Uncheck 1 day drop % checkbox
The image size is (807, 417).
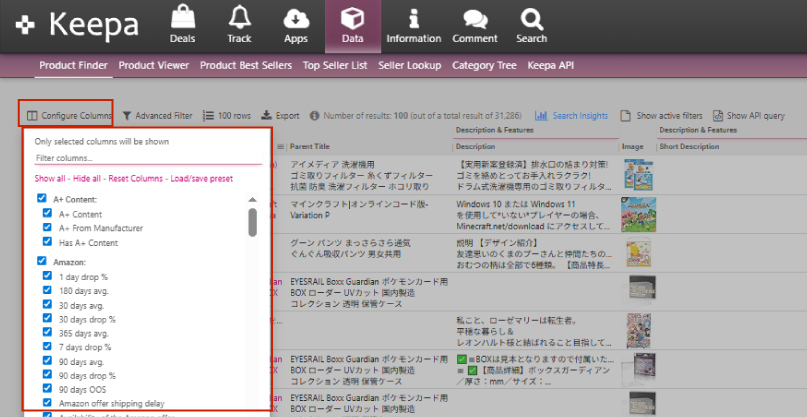[x=47, y=276]
